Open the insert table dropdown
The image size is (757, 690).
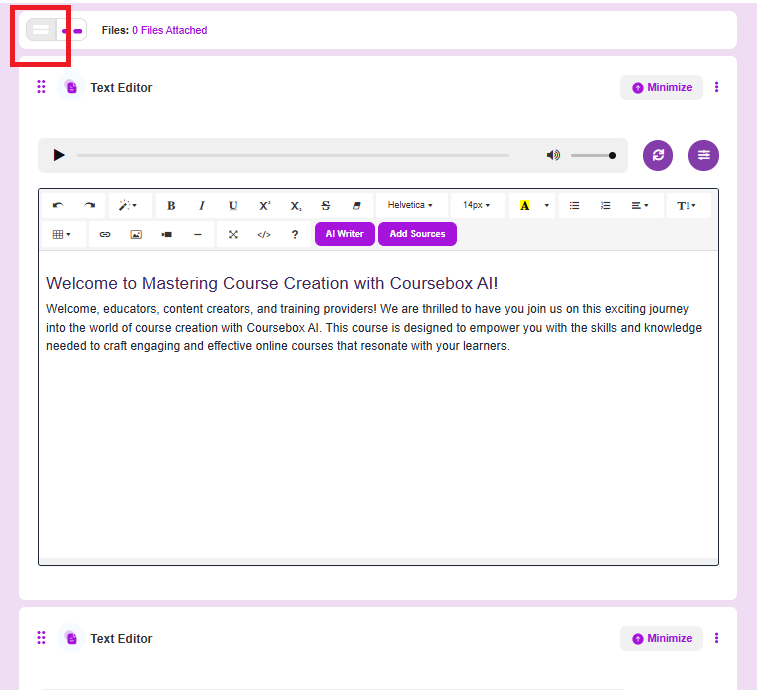[62, 234]
